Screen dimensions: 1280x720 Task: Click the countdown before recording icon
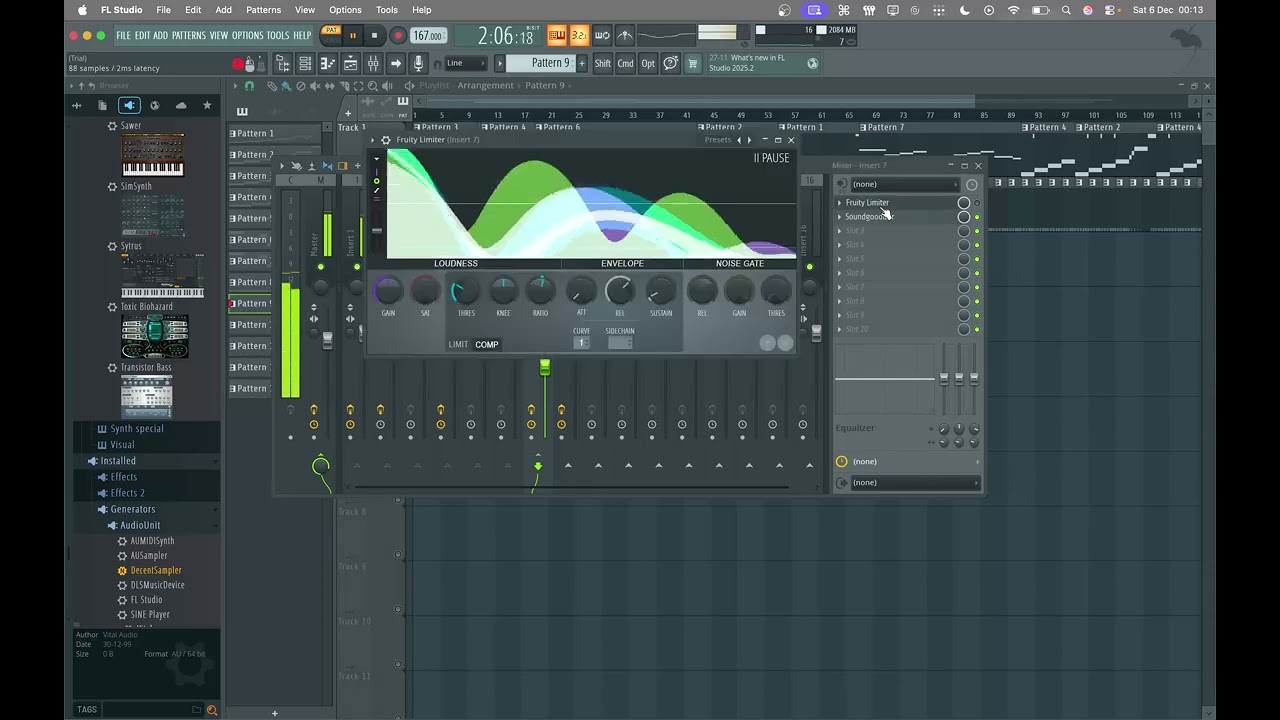click(579, 35)
